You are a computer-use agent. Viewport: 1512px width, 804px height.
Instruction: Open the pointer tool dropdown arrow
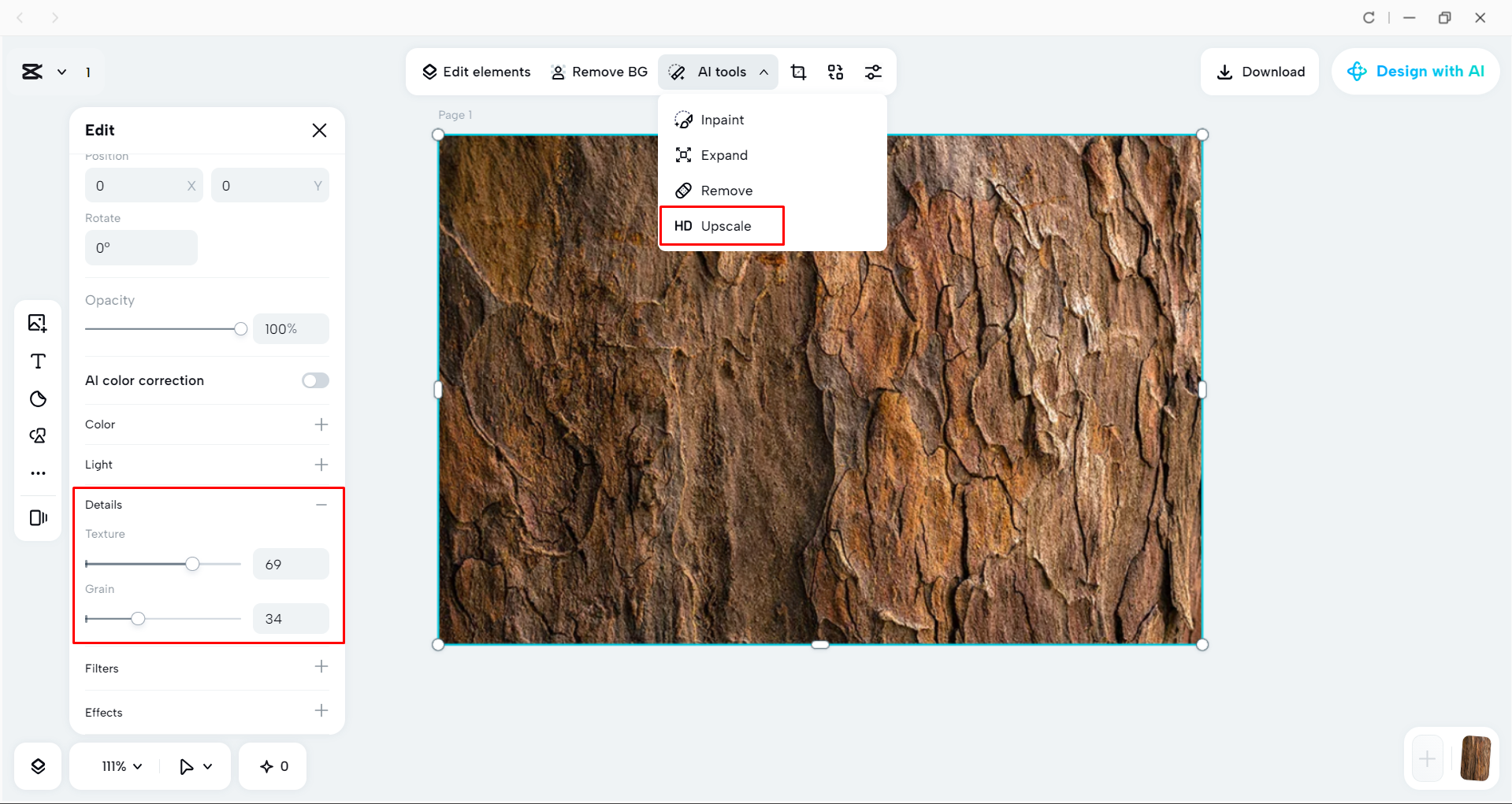point(208,766)
